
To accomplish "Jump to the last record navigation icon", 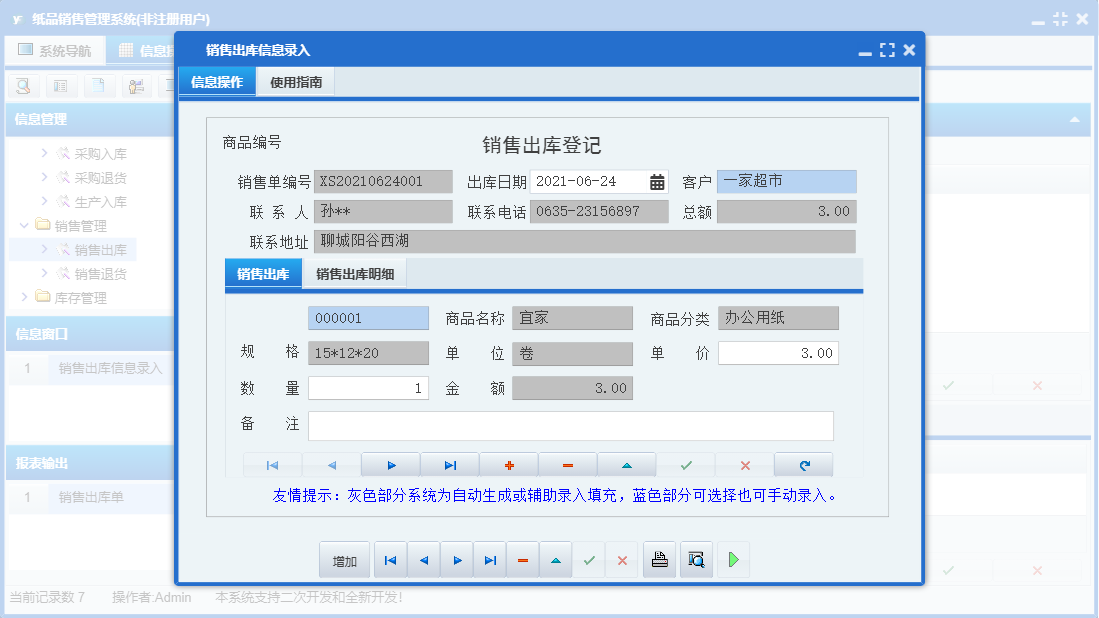I will (450, 464).
